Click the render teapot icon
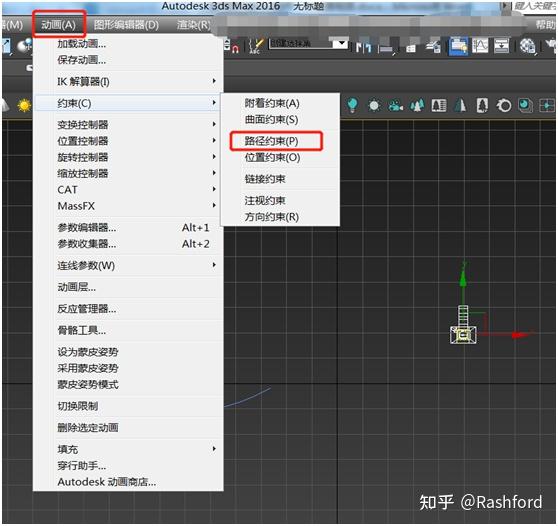 pos(527,46)
